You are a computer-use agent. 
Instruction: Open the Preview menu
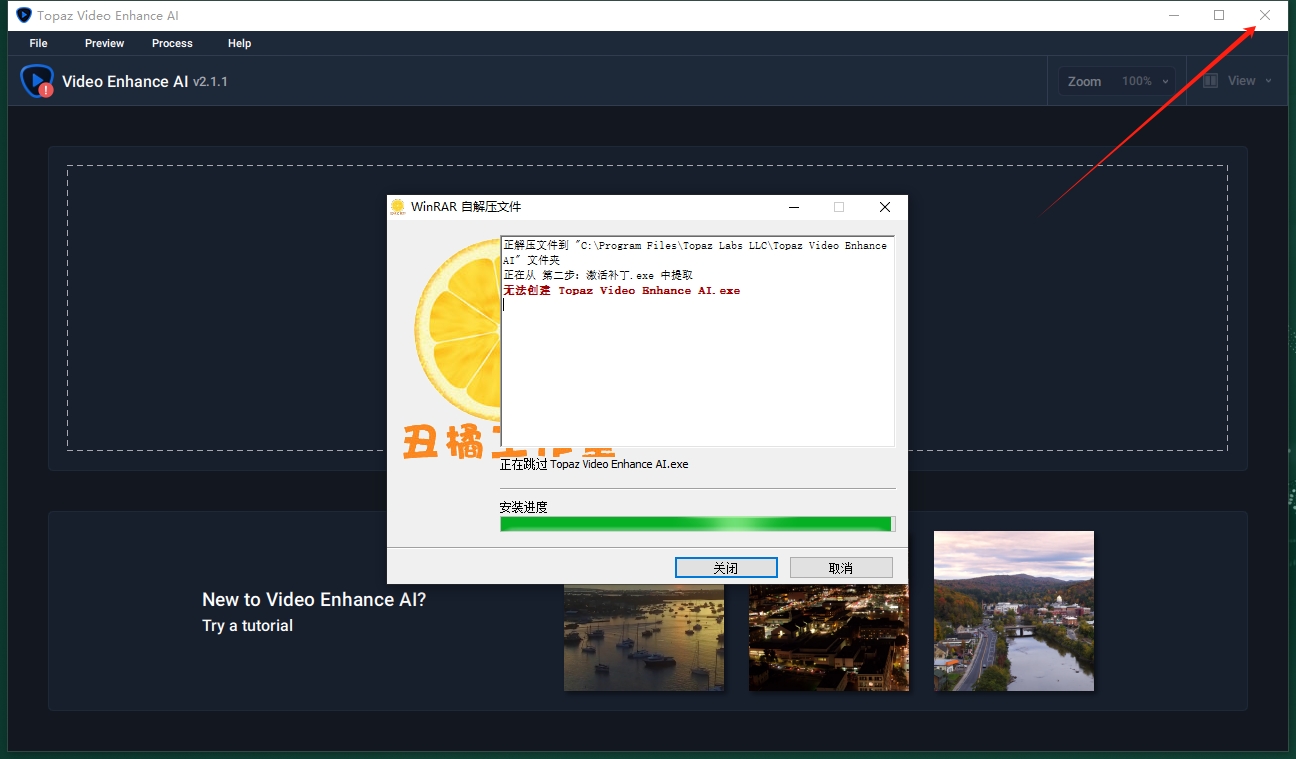(x=104, y=43)
